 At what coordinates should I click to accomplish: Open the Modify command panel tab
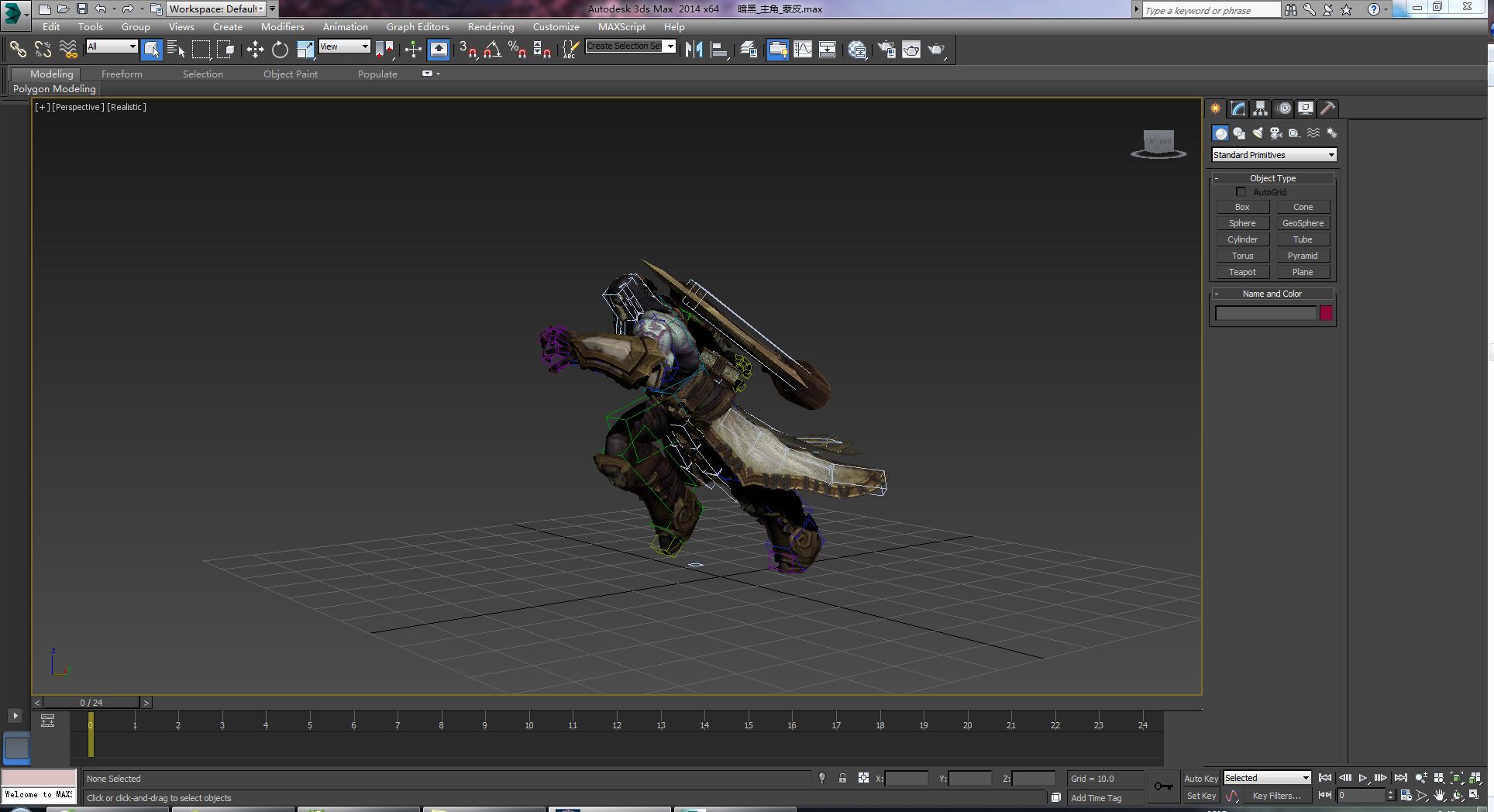[1238, 108]
